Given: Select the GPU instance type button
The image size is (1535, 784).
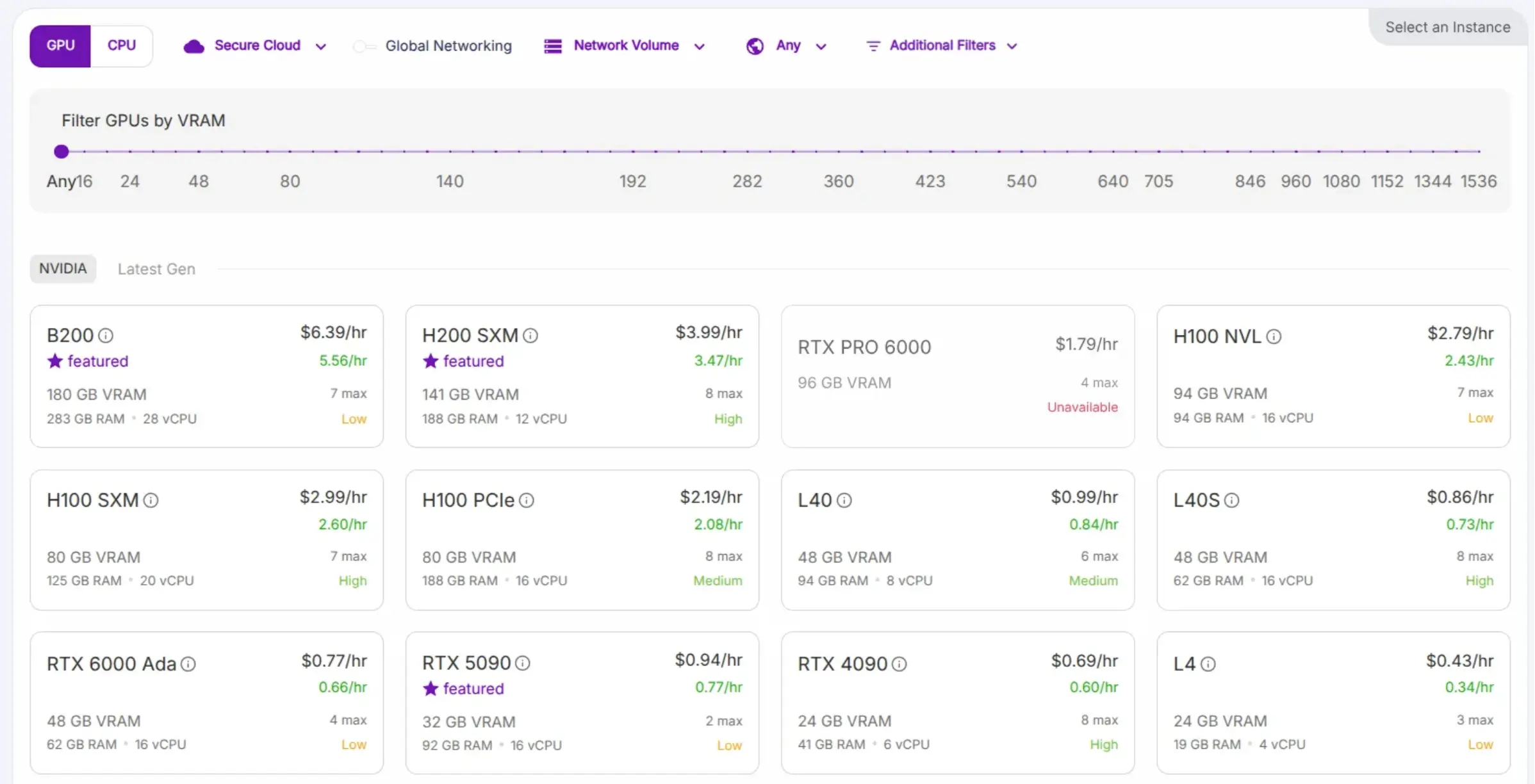Looking at the screenshot, I should coord(60,45).
